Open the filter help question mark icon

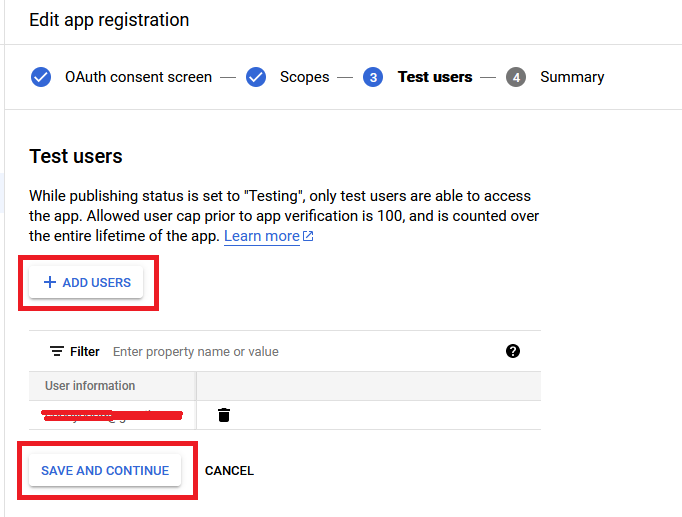click(513, 351)
